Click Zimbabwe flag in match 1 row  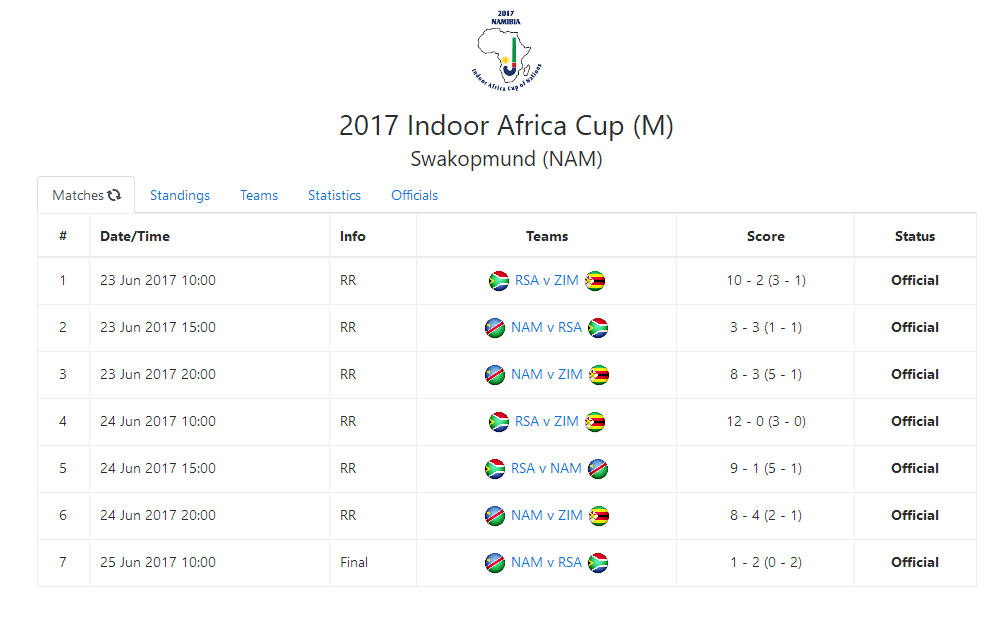pyautogui.click(x=595, y=281)
